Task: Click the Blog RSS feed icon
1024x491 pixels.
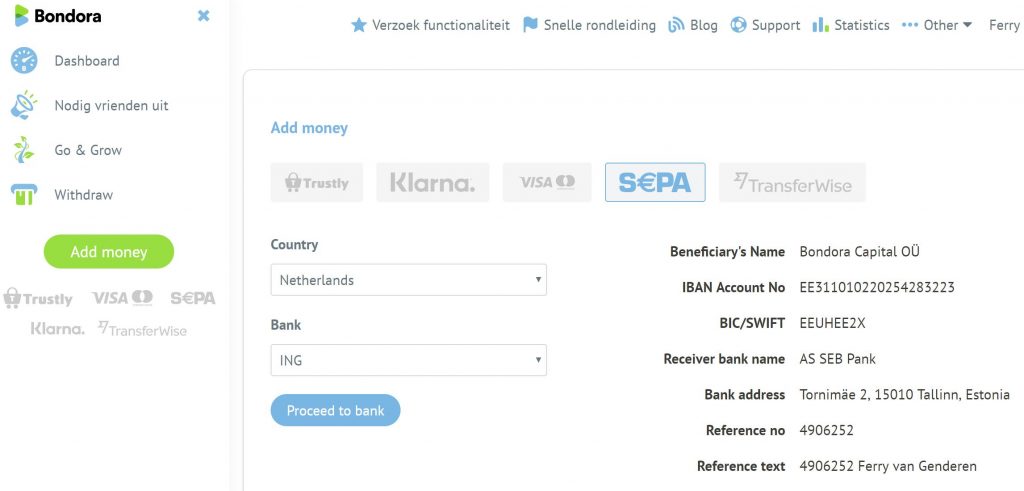Action: click(677, 25)
